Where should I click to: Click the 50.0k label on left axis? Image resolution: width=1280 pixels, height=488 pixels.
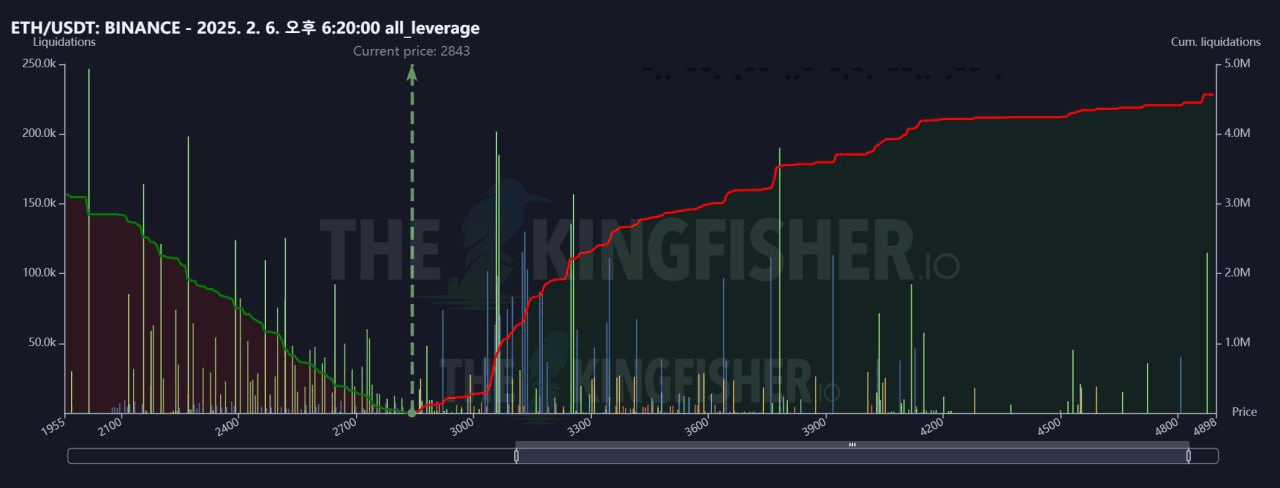(x=41, y=343)
